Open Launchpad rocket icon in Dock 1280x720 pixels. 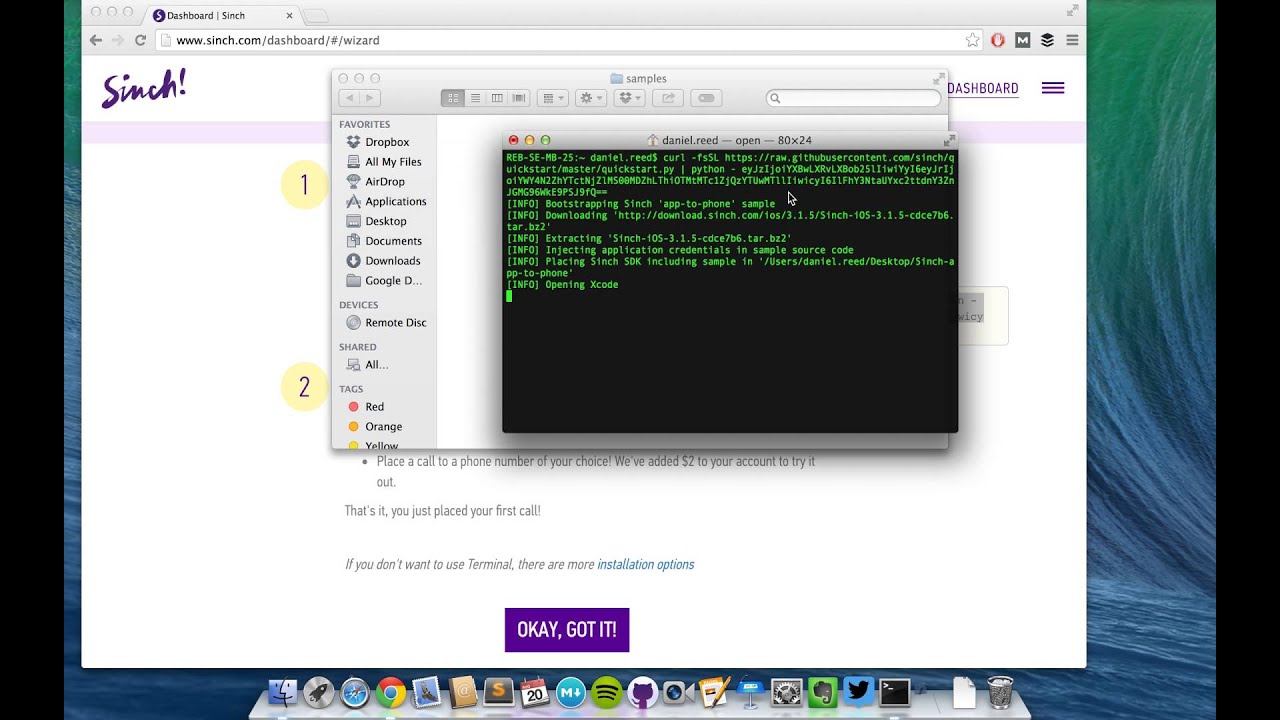coord(319,692)
